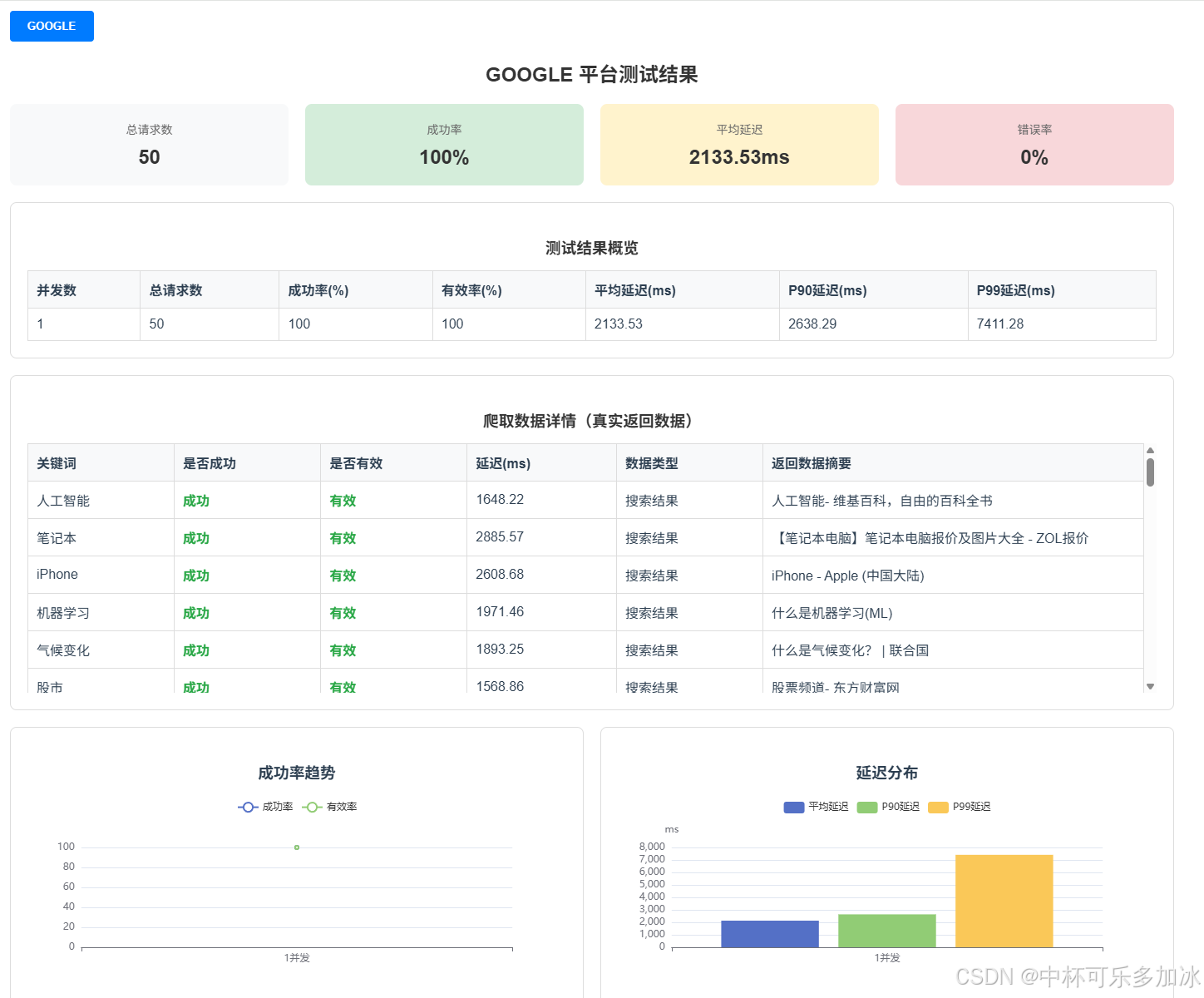Select the 2885.57 latency value
1204x998 pixels.
pyautogui.click(x=500, y=537)
